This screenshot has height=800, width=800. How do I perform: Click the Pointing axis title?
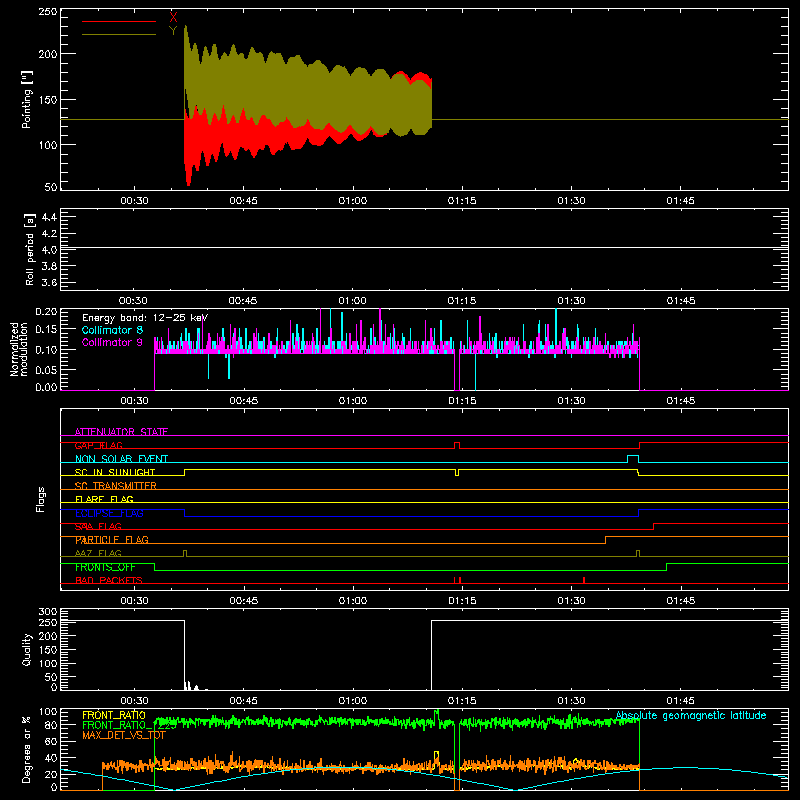(x=27, y=99)
